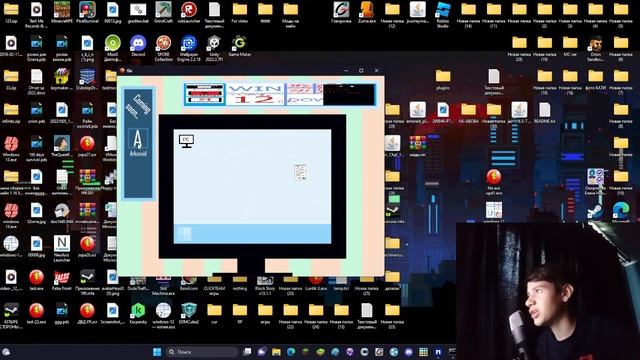Open the EDMCube2 desktop shortcut
This screenshot has height=360, width=640.
(189, 313)
